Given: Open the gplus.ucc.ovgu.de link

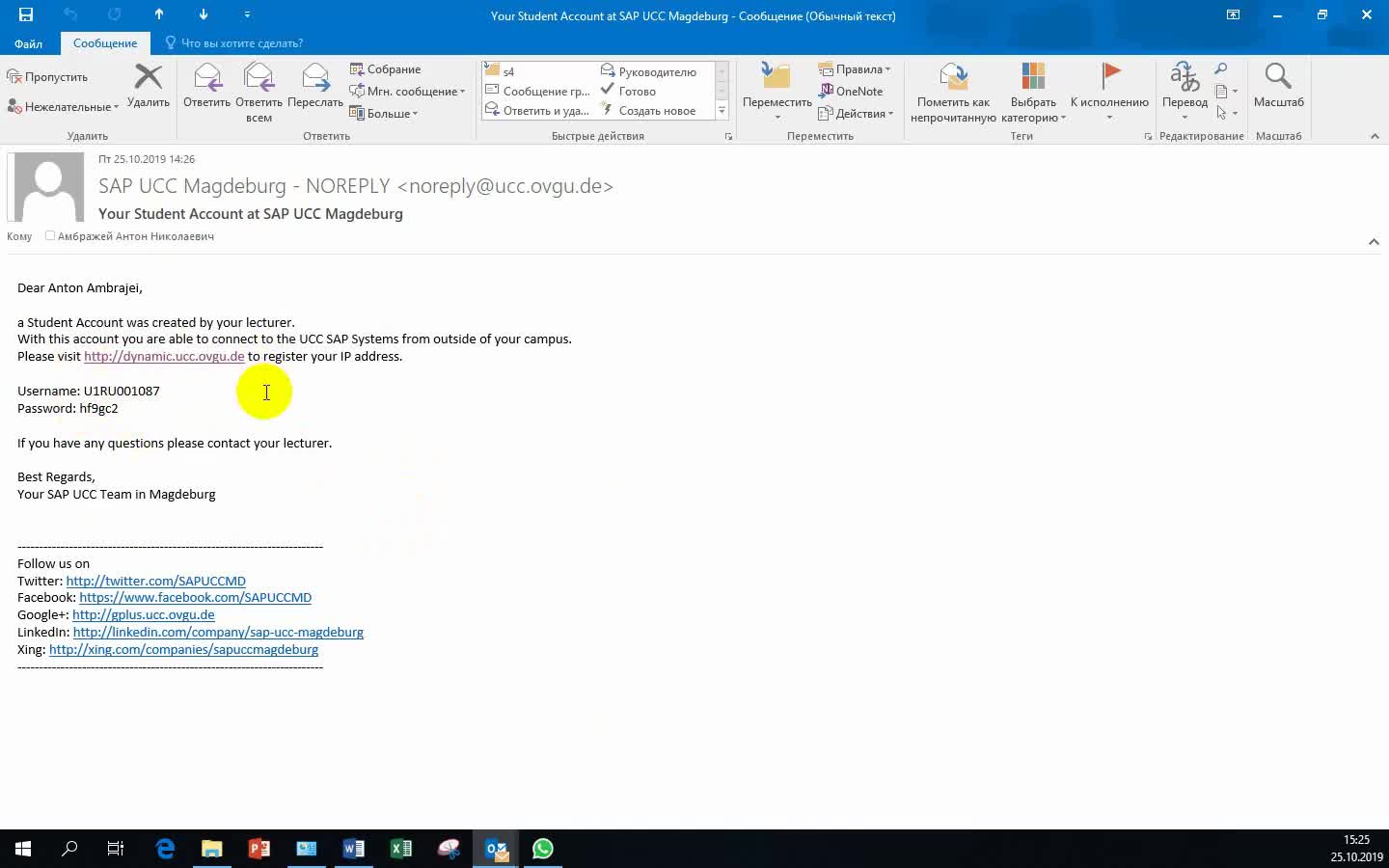Looking at the screenshot, I should pos(144,614).
